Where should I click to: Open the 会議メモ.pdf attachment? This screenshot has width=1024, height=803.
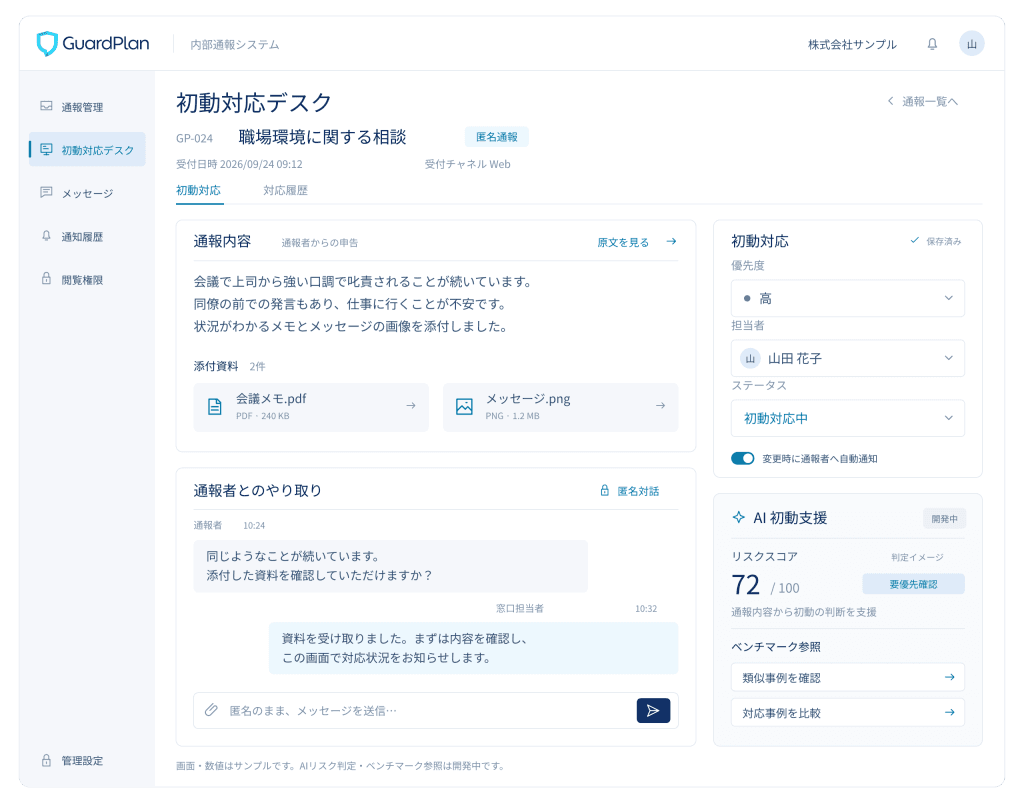point(311,406)
